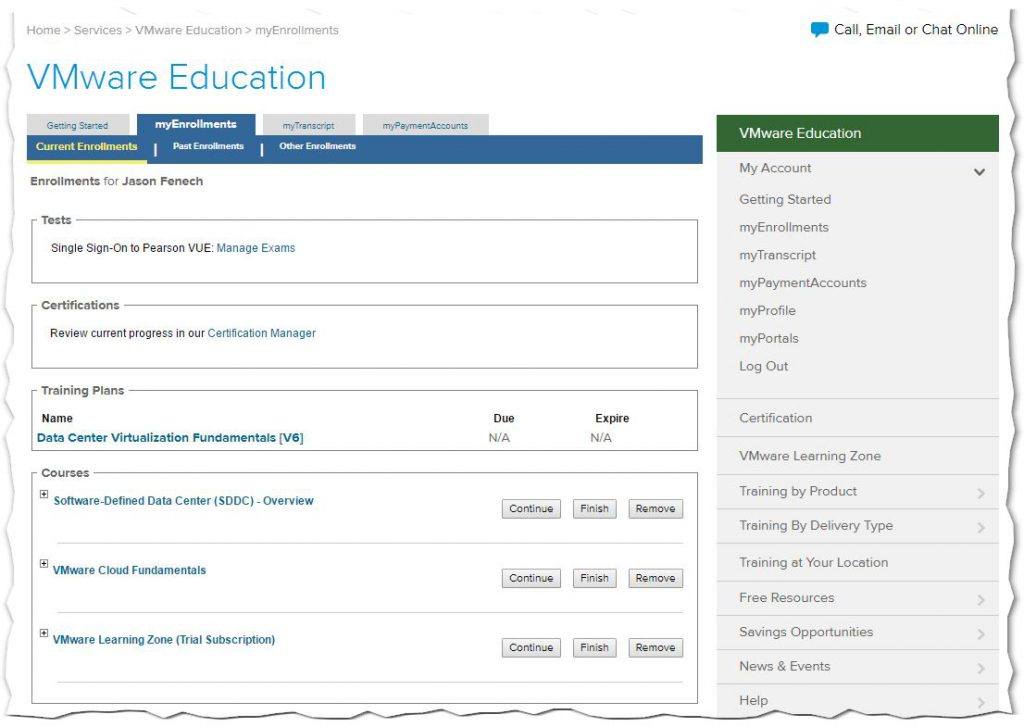Expand the Training by Product arrow
The height and width of the screenshot is (727, 1024).
pyautogui.click(x=981, y=493)
